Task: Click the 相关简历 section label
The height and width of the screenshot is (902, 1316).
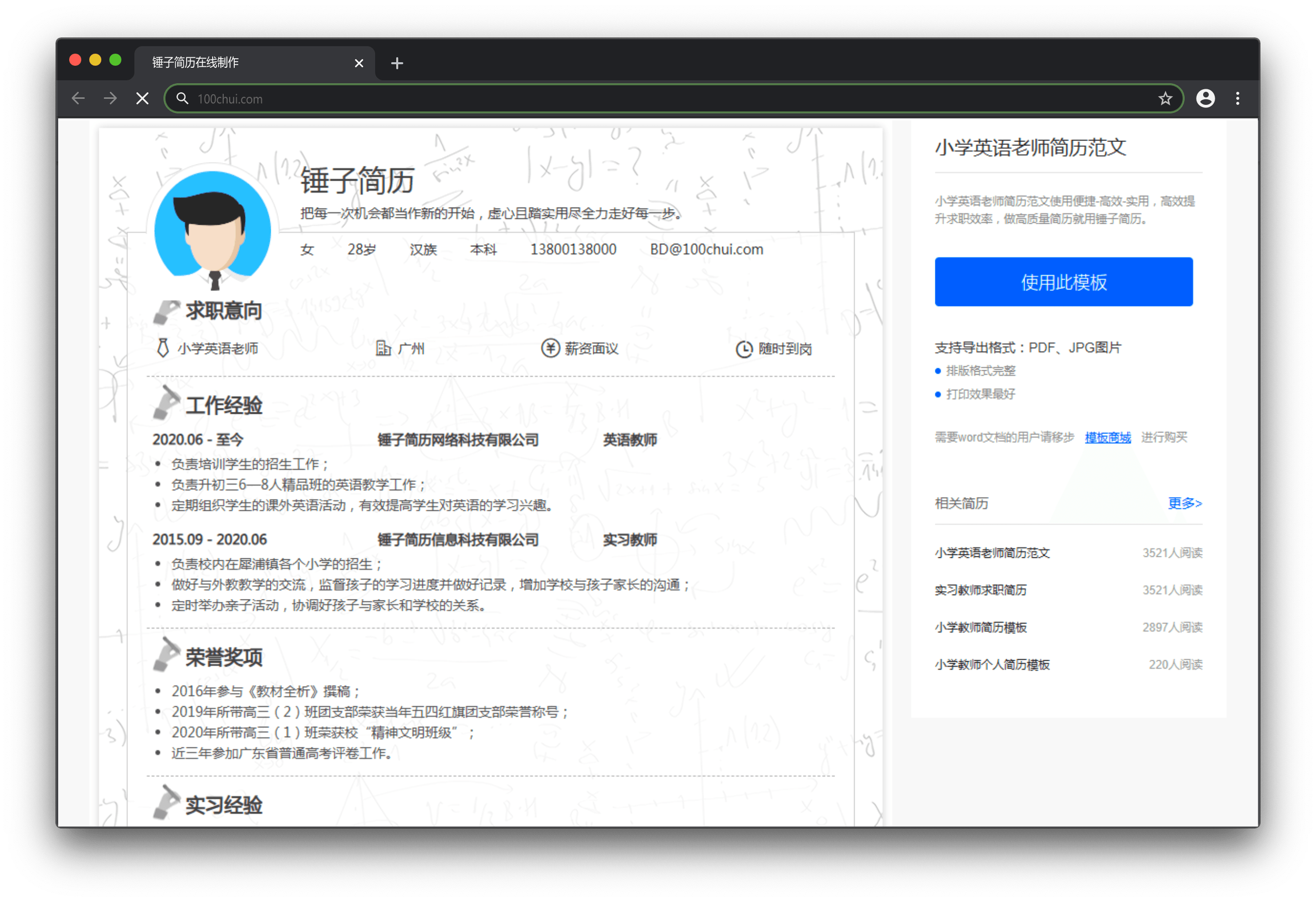Action: click(961, 503)
